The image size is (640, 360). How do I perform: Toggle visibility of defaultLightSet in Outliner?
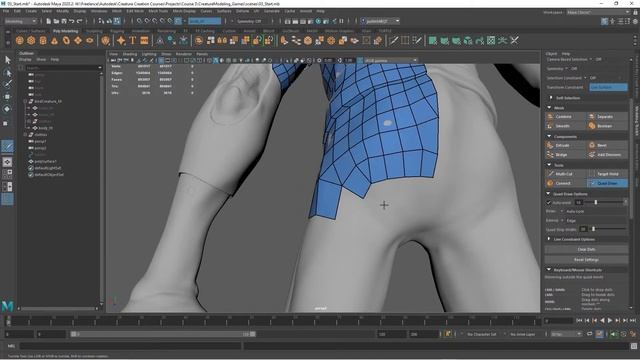pyautogui.click(x=31, y=168)
